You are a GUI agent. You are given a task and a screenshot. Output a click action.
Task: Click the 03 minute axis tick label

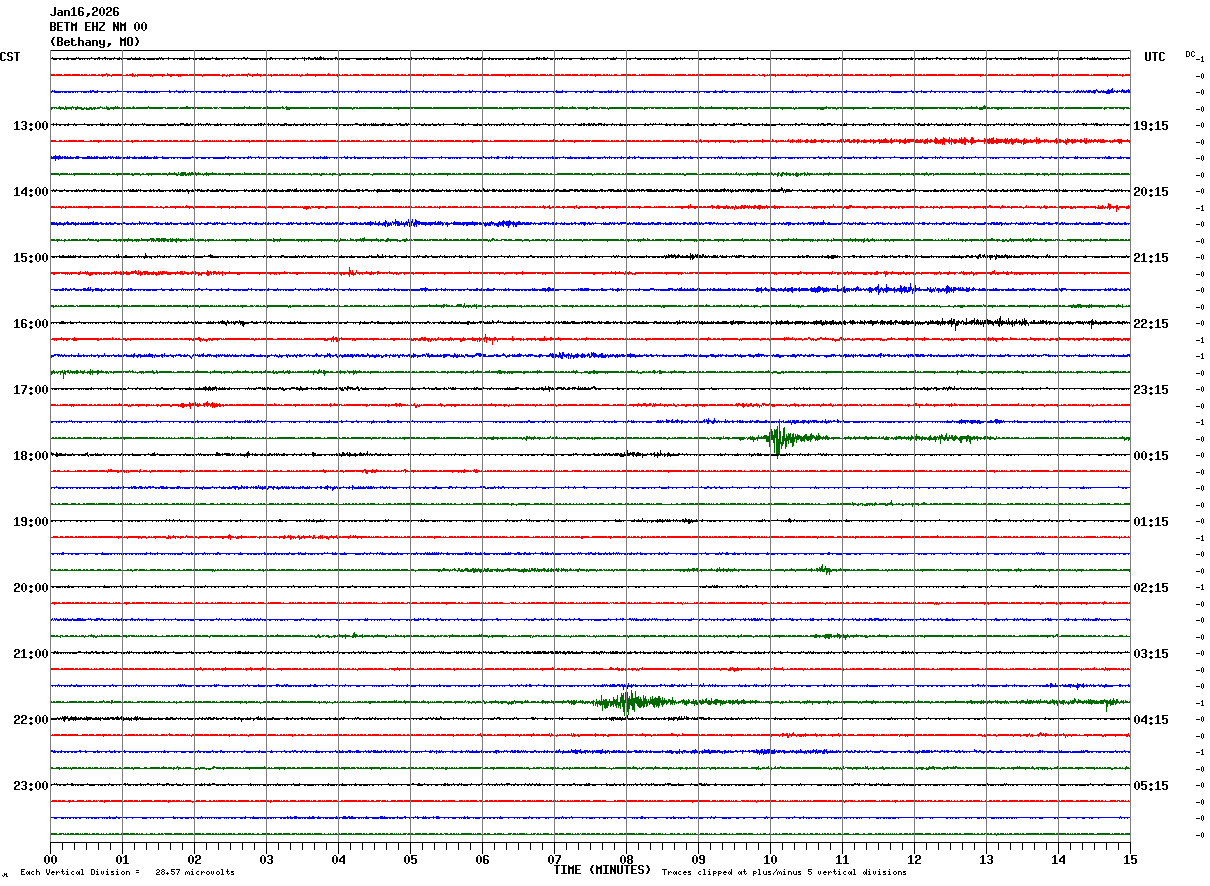tap(267, 860)
